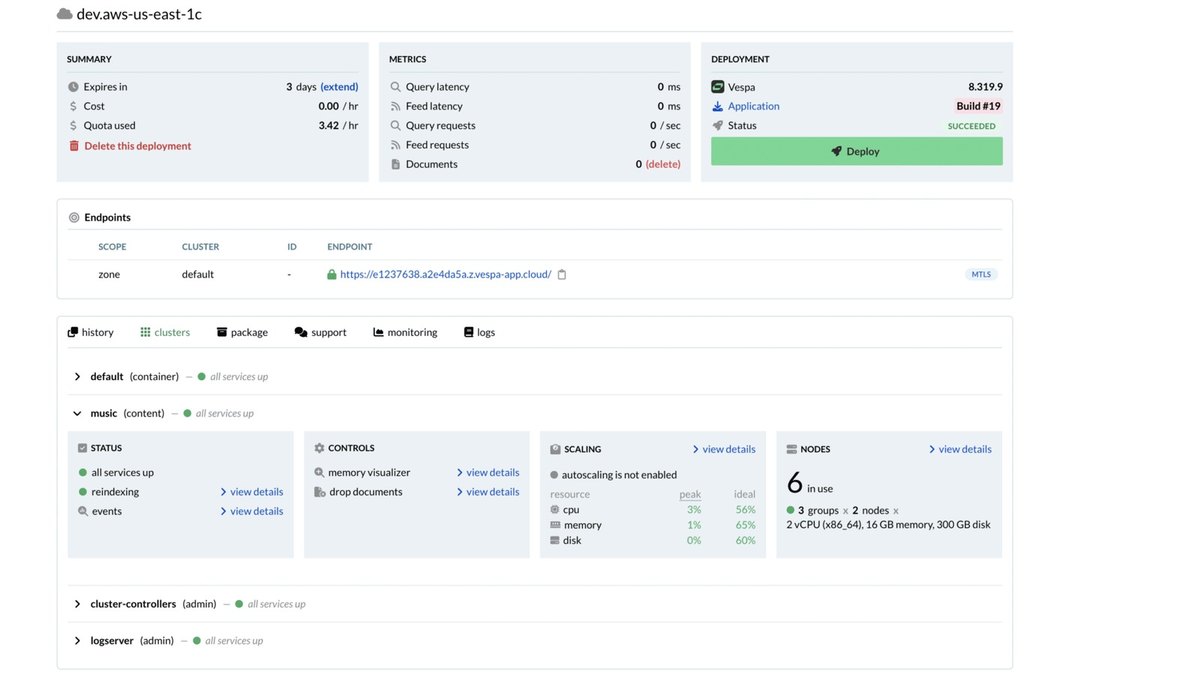Image resolution: width=1200 pixels, height=675 pixels.
Task: Click the Query latency magnifier icon
Action: point(395,87)
